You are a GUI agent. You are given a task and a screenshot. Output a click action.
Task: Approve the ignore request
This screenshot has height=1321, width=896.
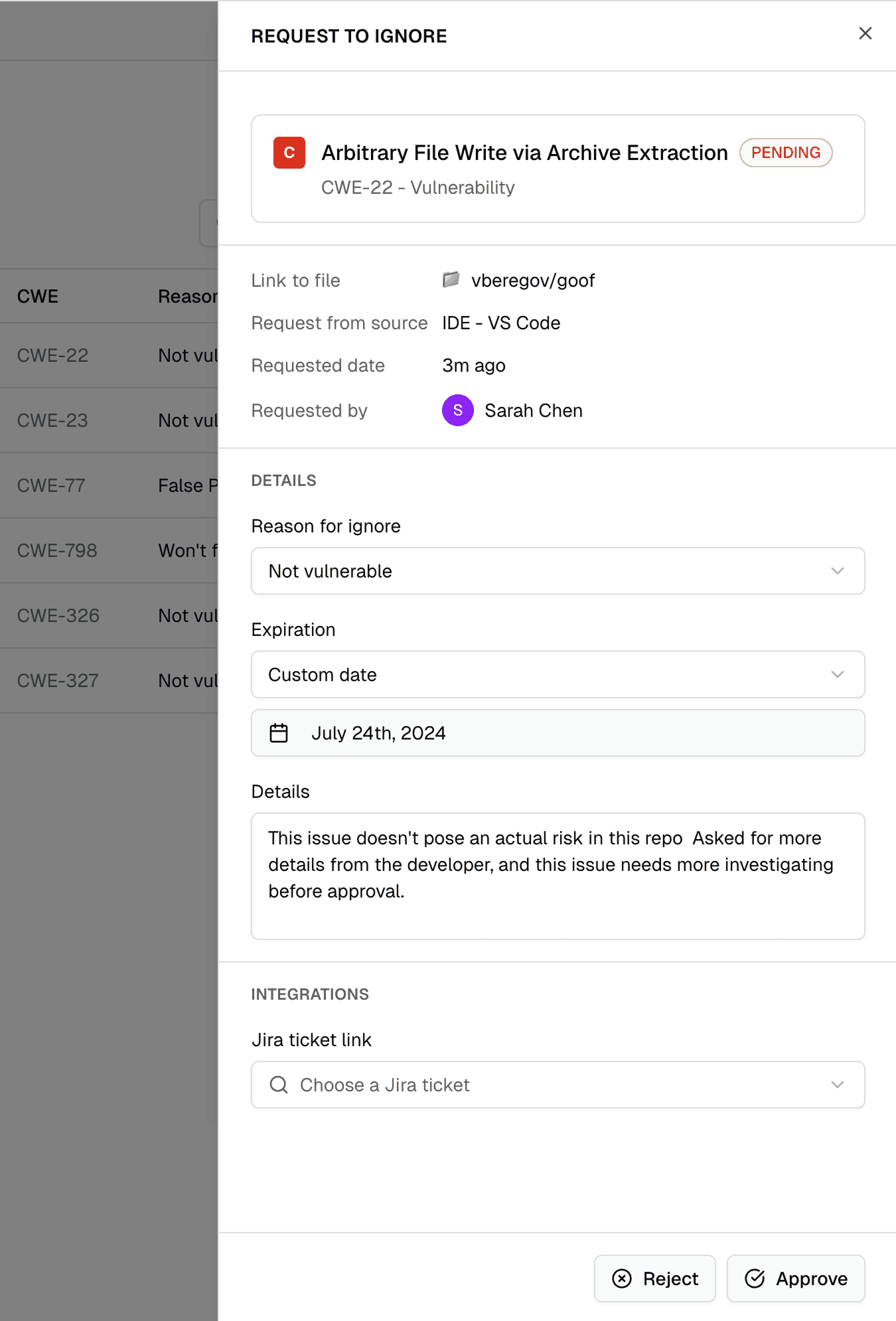point(796,1279)
